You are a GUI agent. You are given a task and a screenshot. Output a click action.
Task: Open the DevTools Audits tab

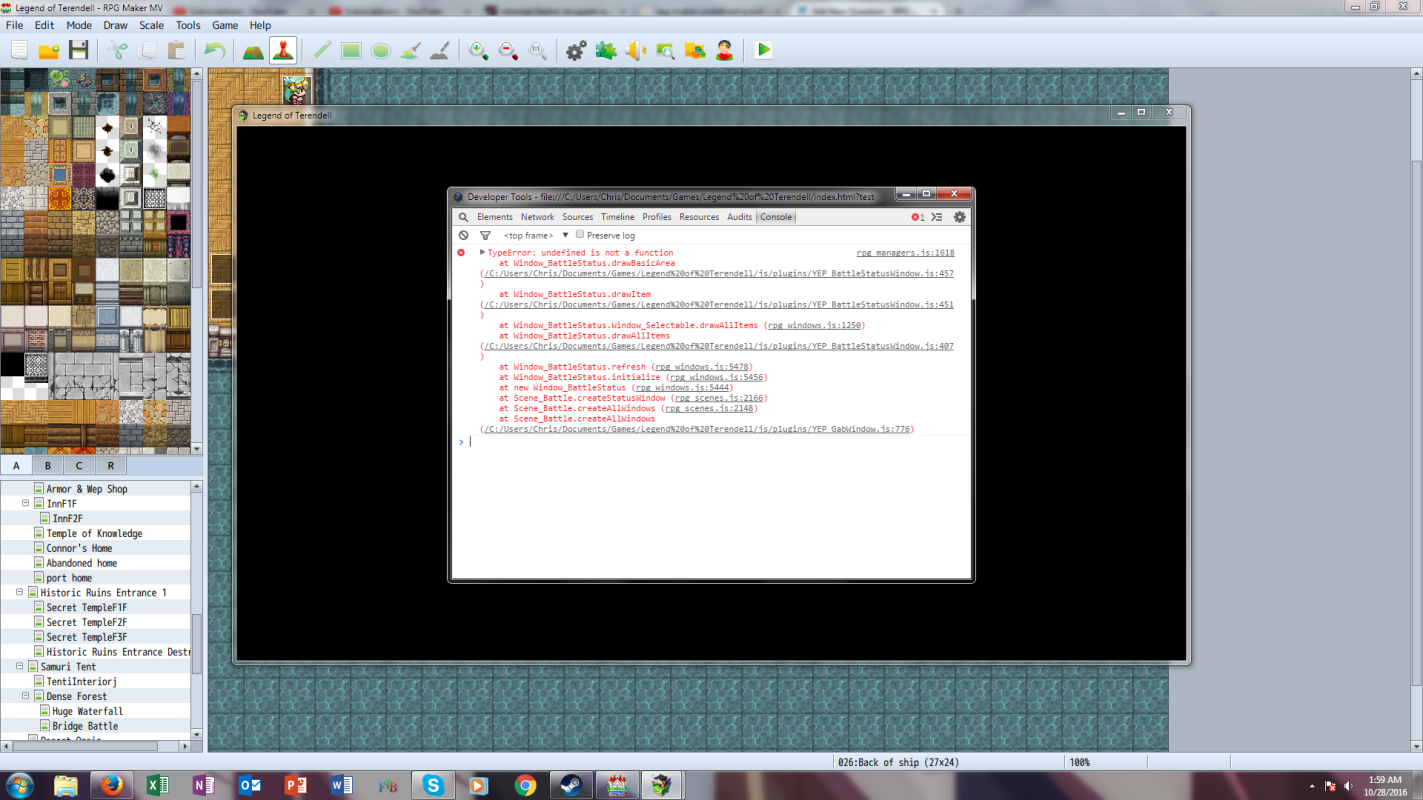[x=740, y=217]
